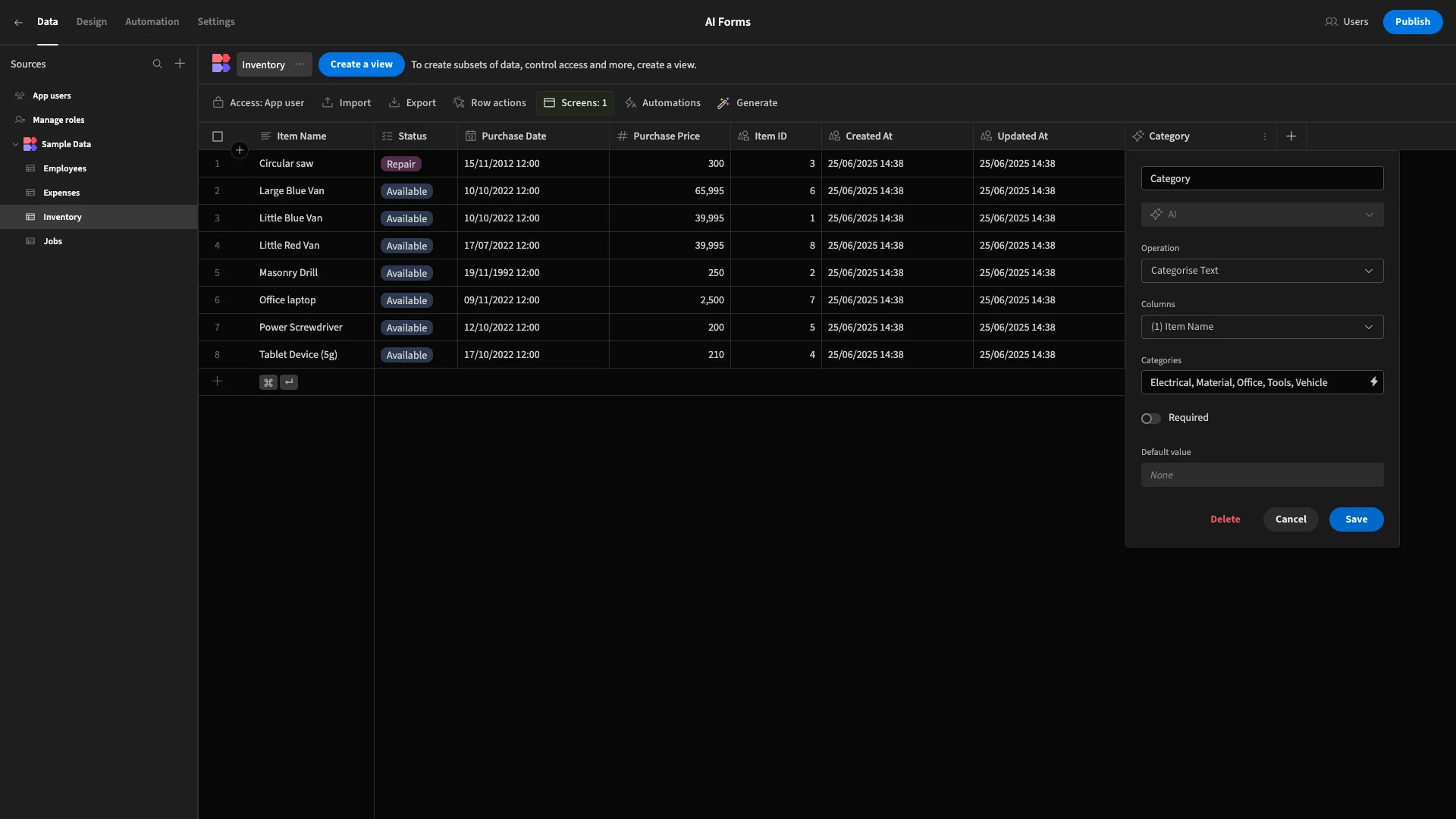Search sources with magnifier icon

point(157,64)
